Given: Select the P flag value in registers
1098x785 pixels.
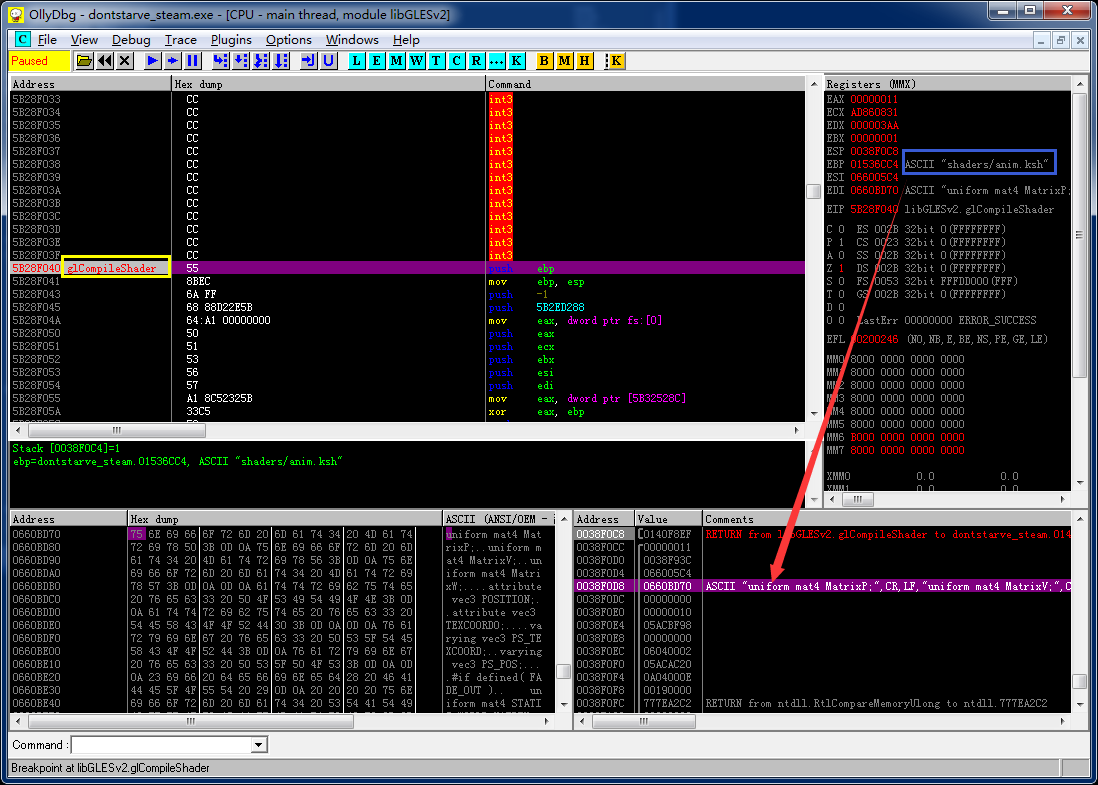Looking at the screenshot, I should [841, 242].
